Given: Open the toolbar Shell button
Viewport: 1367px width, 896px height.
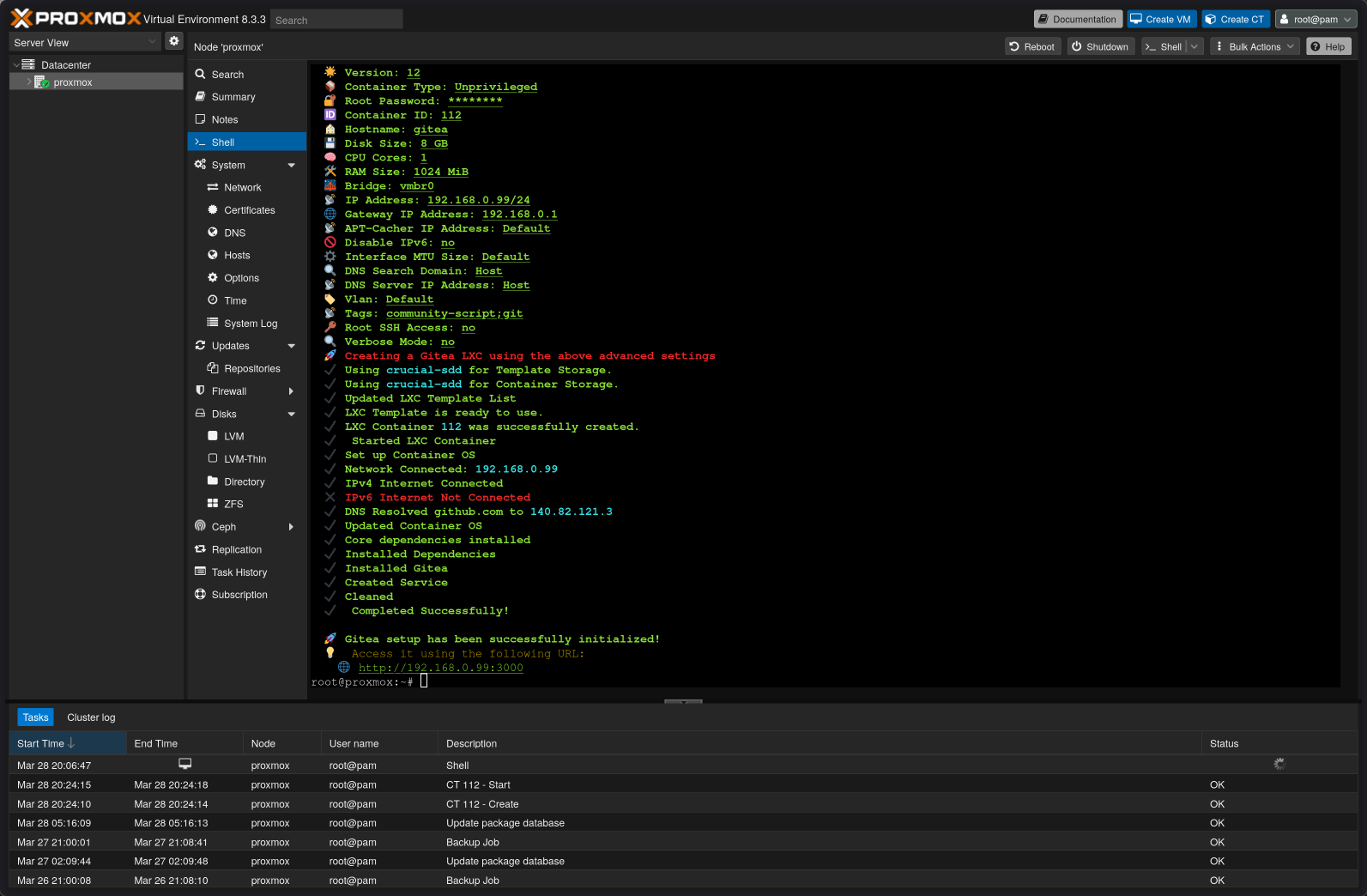Looking at the screenshot, I should coord(1164,46).
